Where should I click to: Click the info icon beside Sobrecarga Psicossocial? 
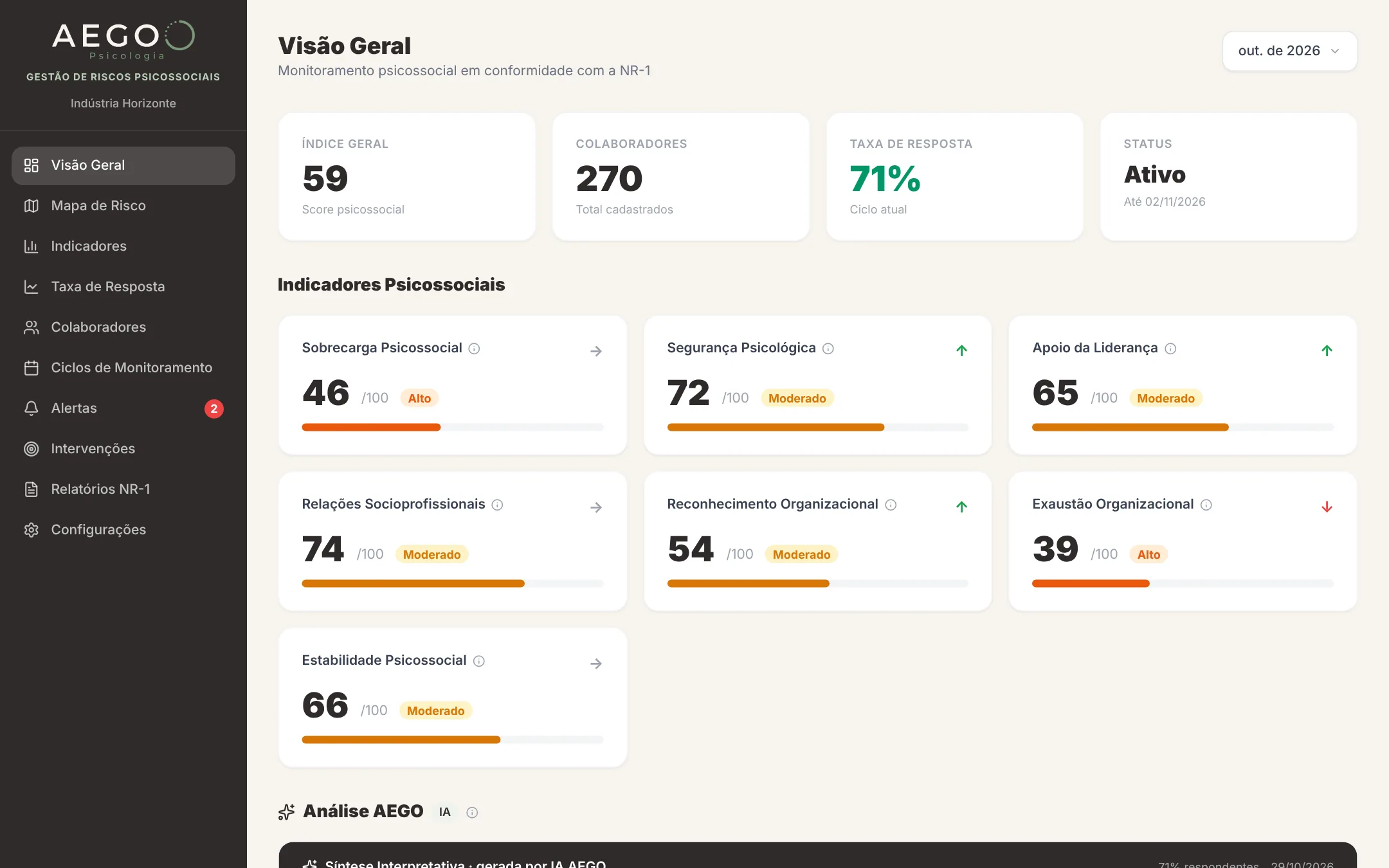(474, 348)
